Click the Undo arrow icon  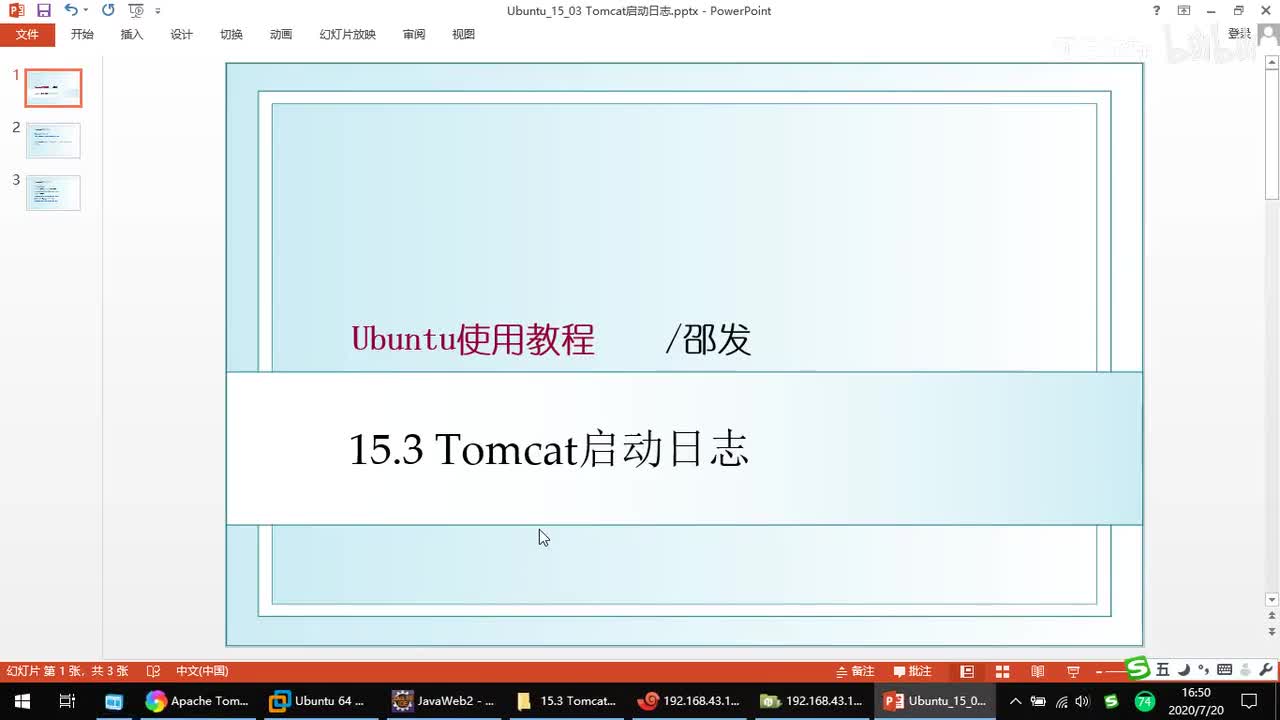coord(70,10)
